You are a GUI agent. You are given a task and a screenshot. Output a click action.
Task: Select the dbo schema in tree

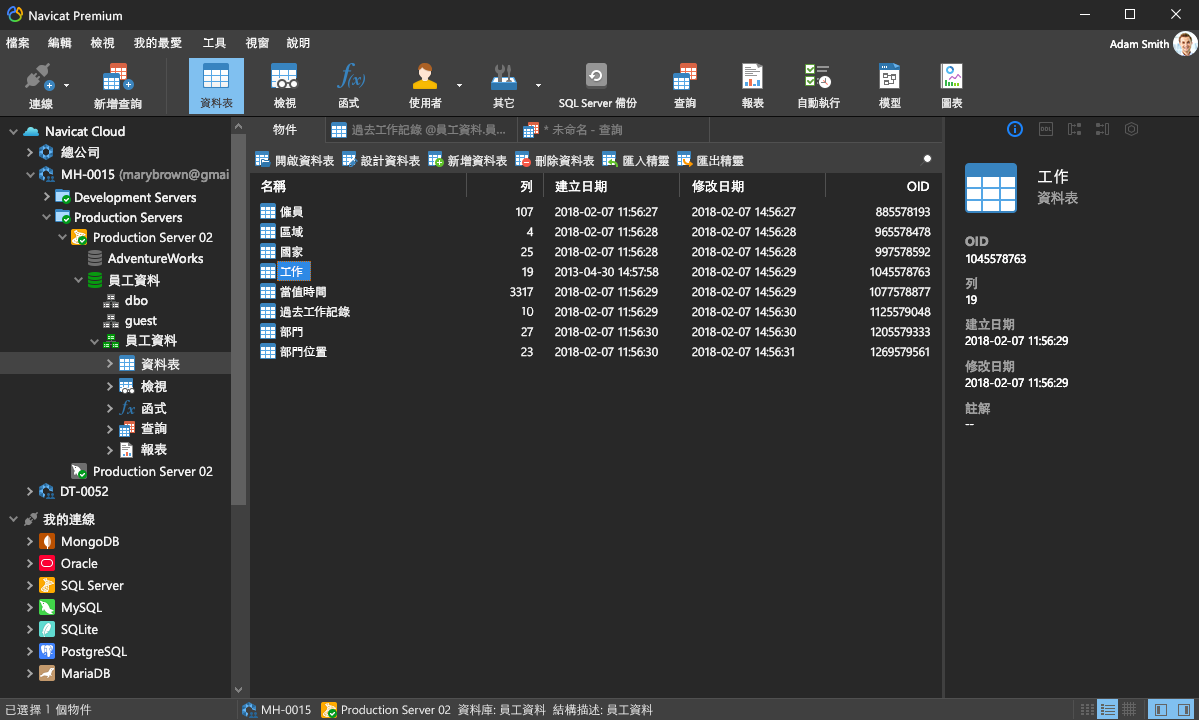point(136,300)
